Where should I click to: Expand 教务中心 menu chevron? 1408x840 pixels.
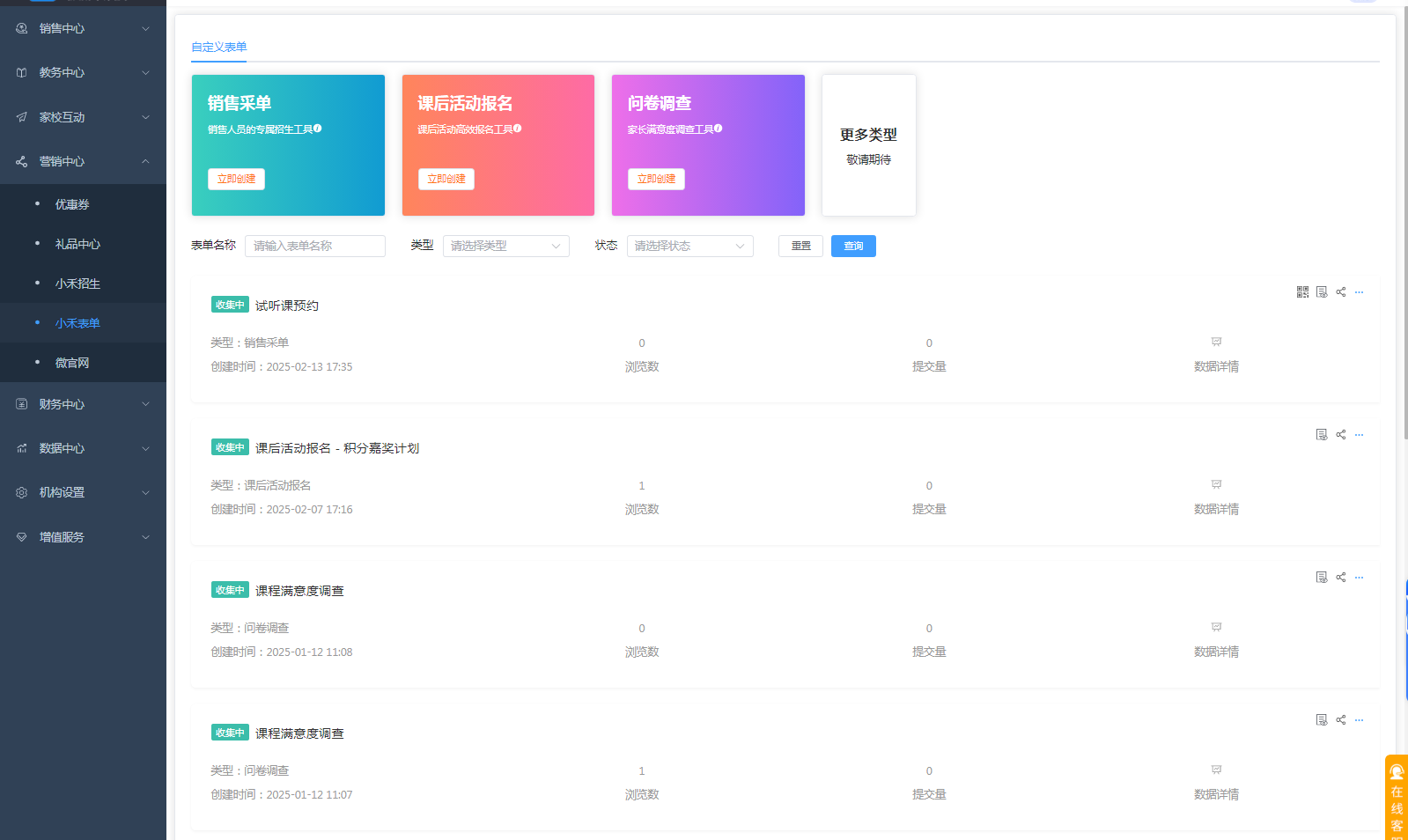tap(146, 72)
